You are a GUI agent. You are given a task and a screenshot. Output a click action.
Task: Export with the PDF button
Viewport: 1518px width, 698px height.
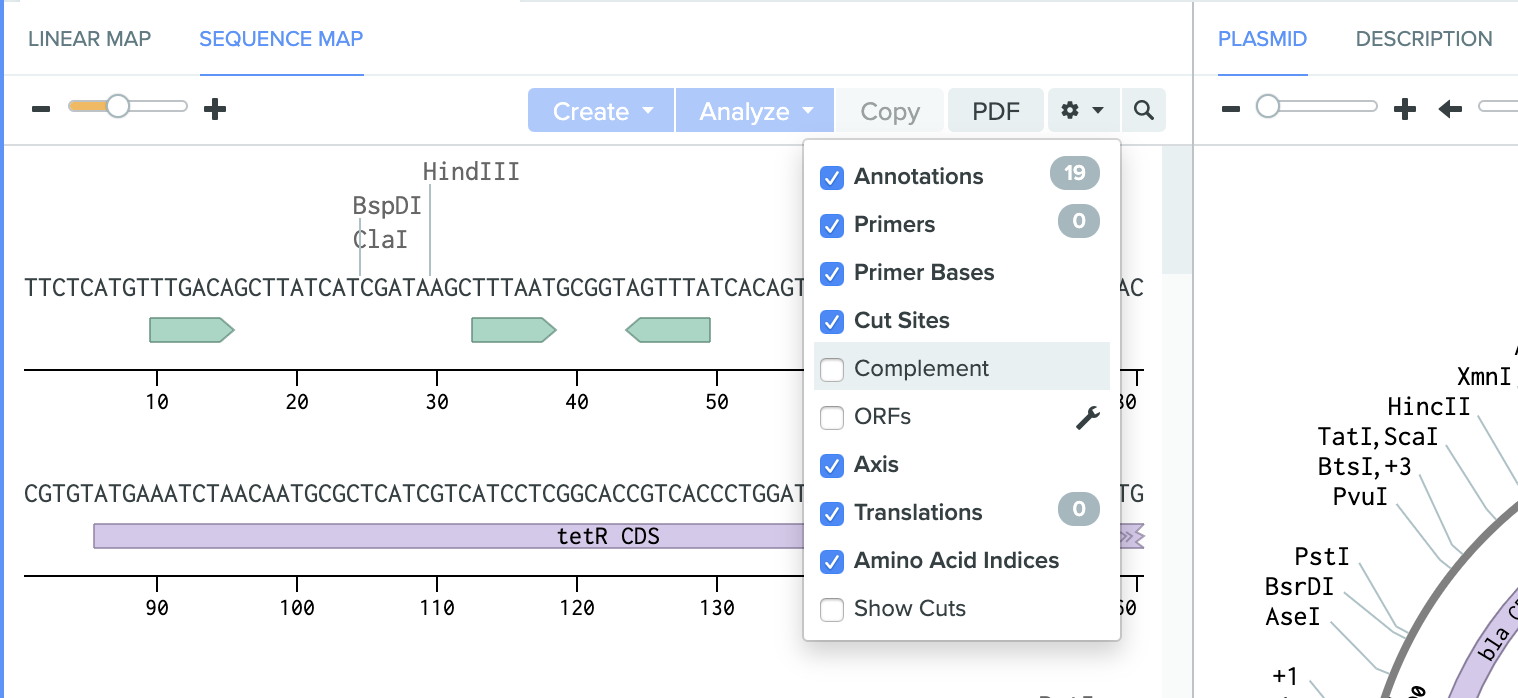(x=996, y=110)
